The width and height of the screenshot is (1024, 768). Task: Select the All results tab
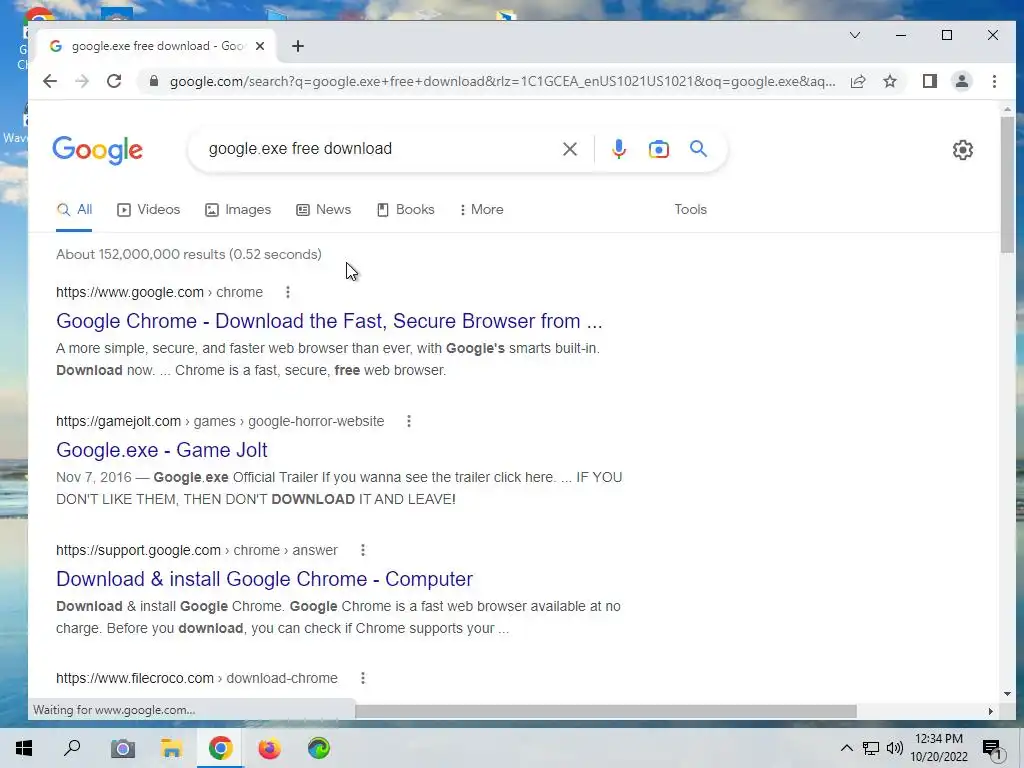[x=74, y=210]
